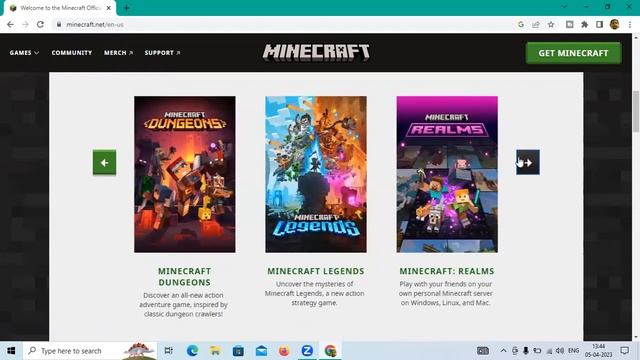Reload the Minecraft page

(40, 24)
